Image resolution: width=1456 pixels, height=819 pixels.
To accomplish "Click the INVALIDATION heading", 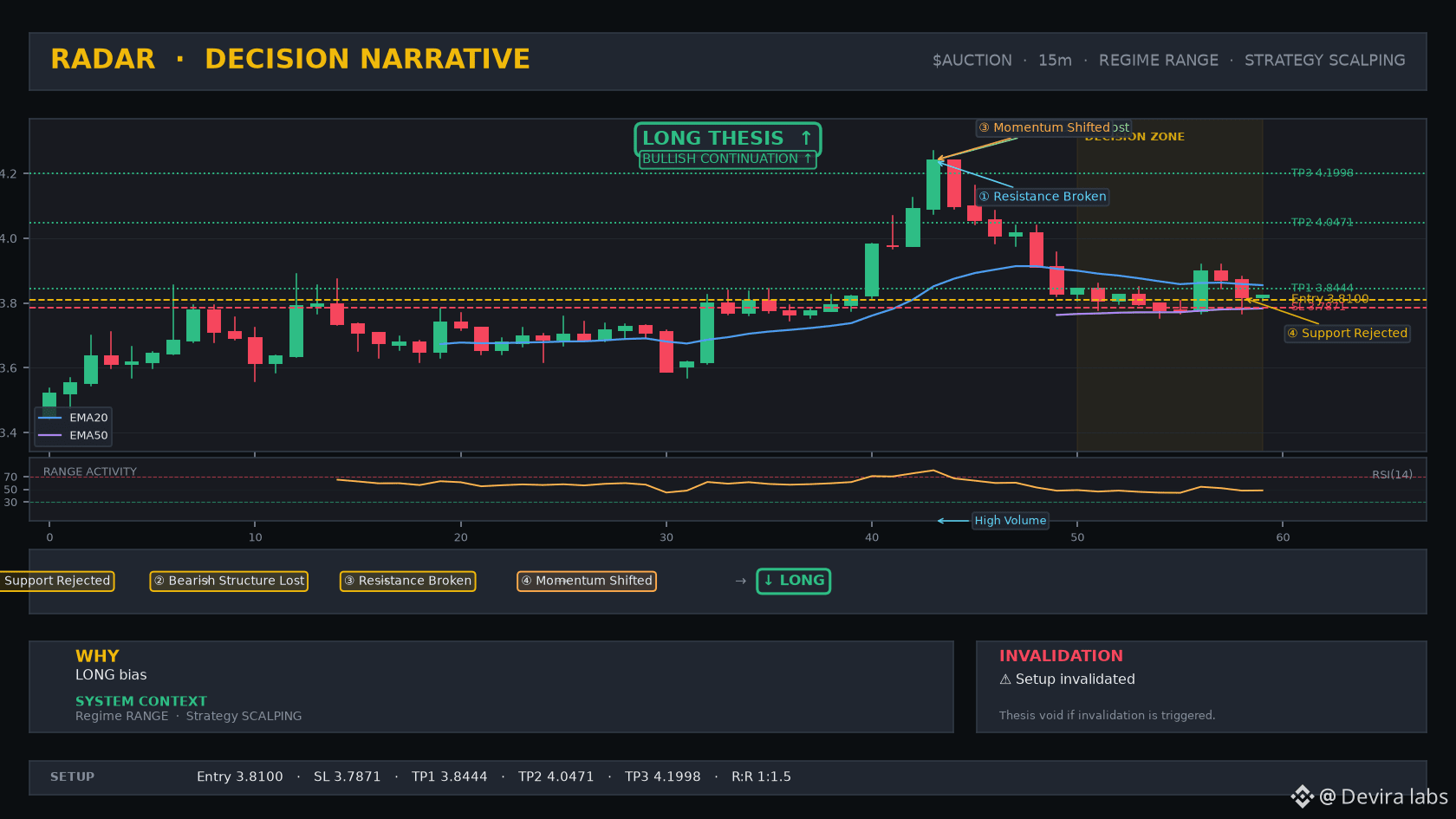I will [1061, 656].
